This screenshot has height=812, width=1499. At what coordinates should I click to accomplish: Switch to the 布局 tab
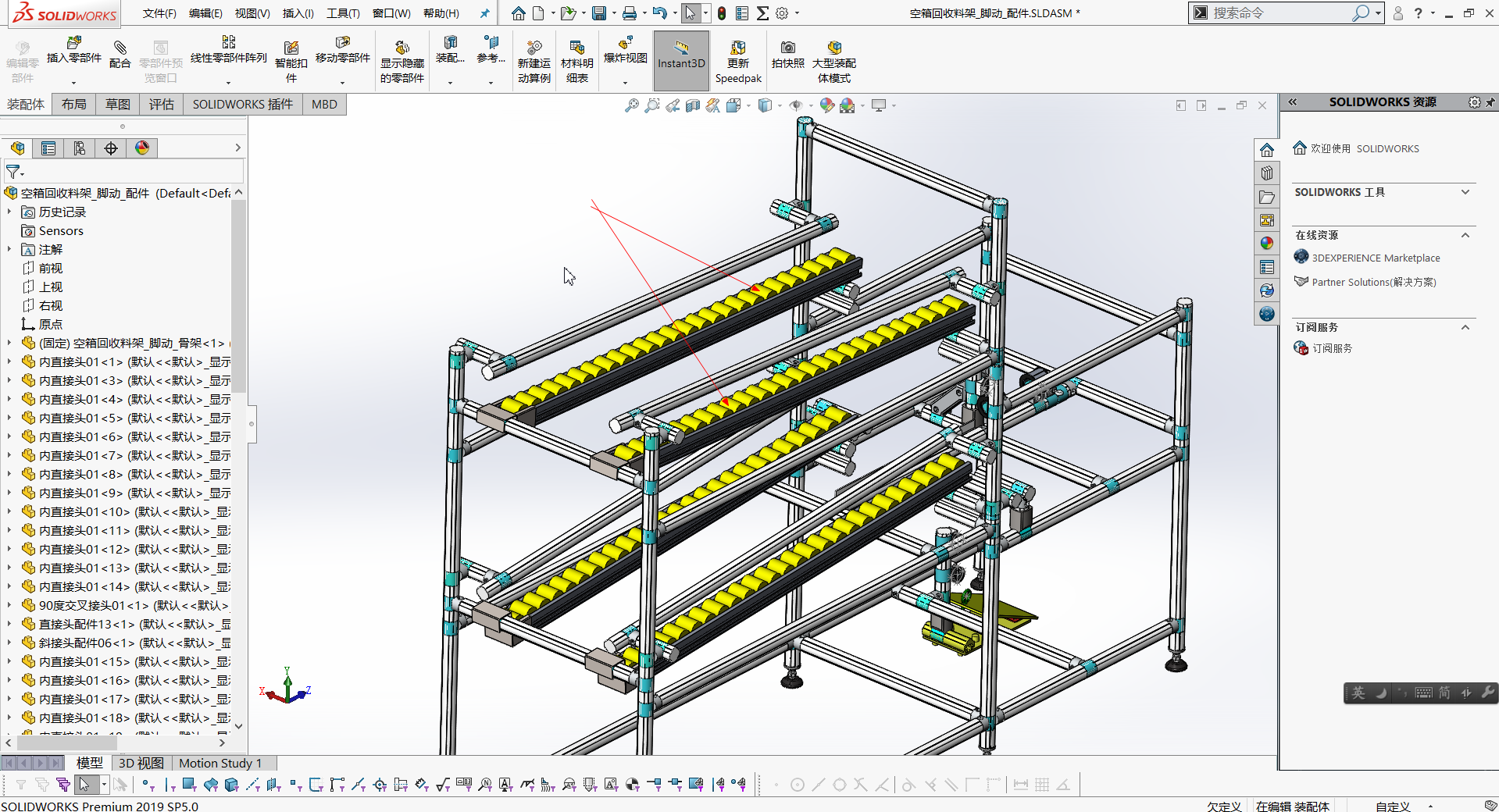tap(74, 105)
